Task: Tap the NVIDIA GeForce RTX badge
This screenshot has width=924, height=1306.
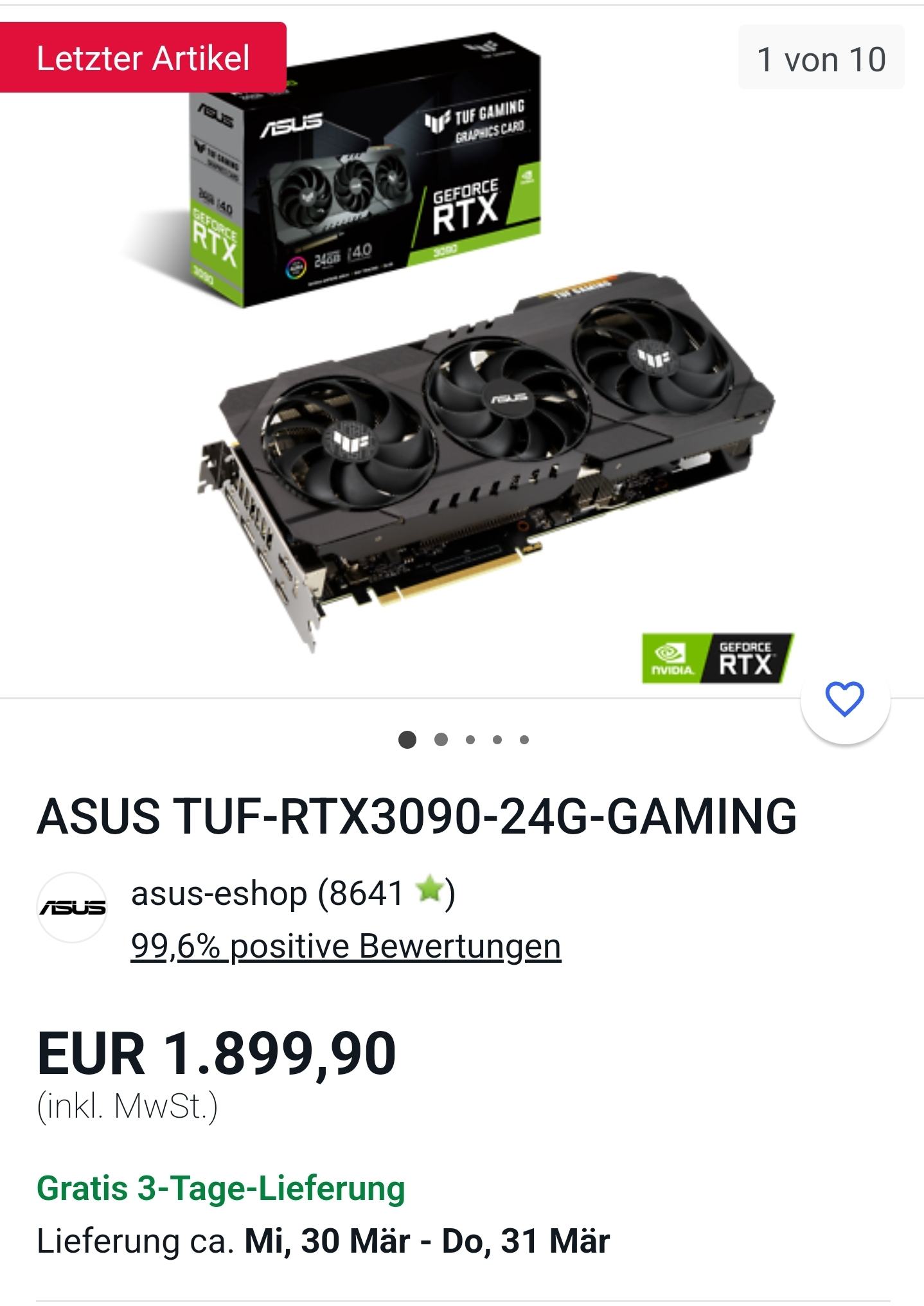Action: click(718, 658)
